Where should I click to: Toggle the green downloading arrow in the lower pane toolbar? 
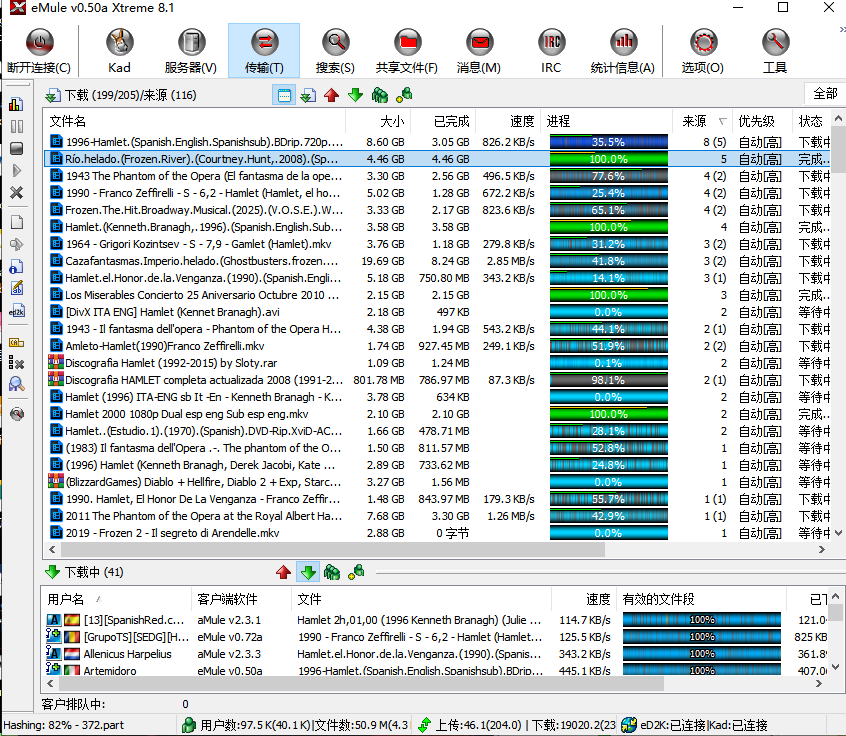pos(308,572)
